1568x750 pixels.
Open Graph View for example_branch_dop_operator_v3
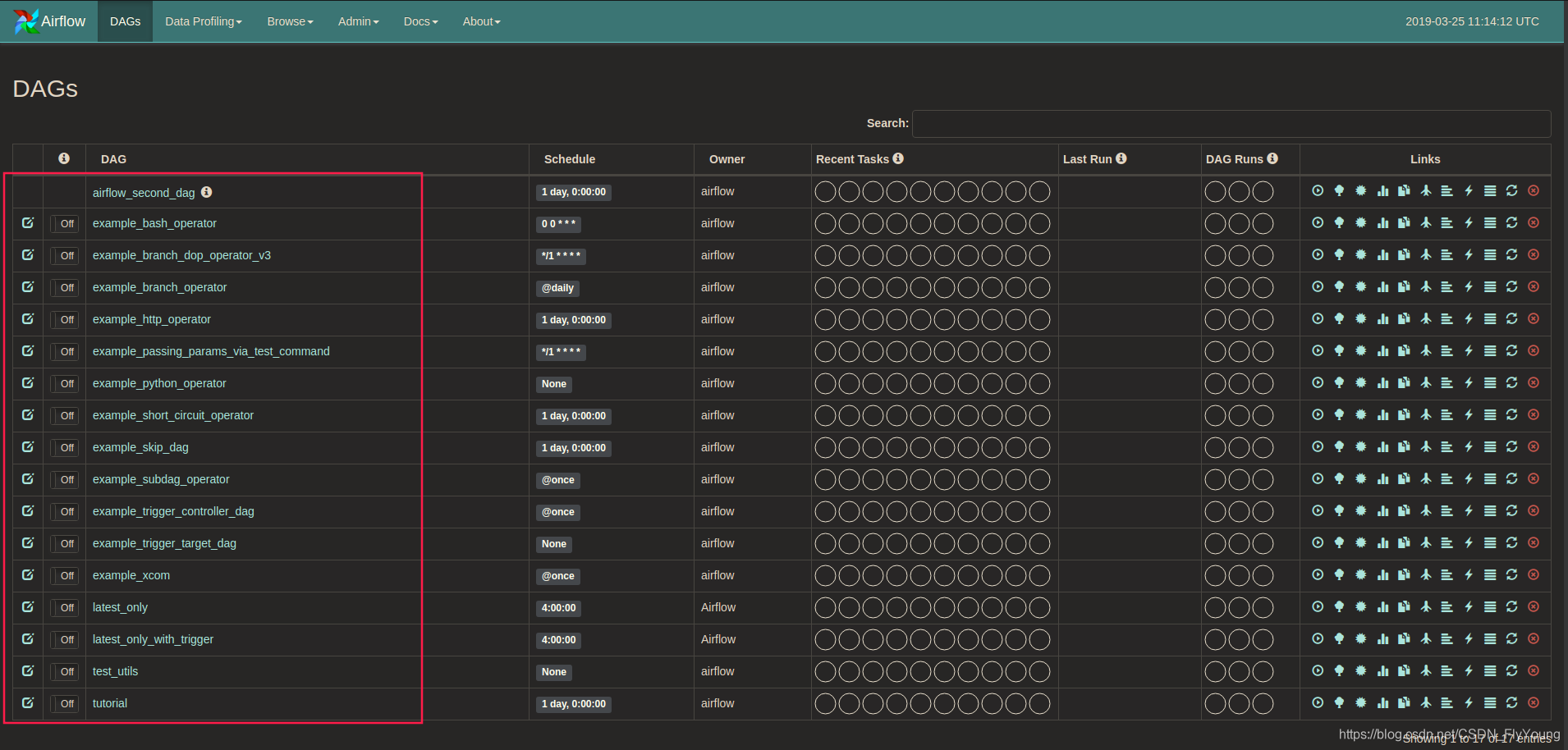[1360, 255]
